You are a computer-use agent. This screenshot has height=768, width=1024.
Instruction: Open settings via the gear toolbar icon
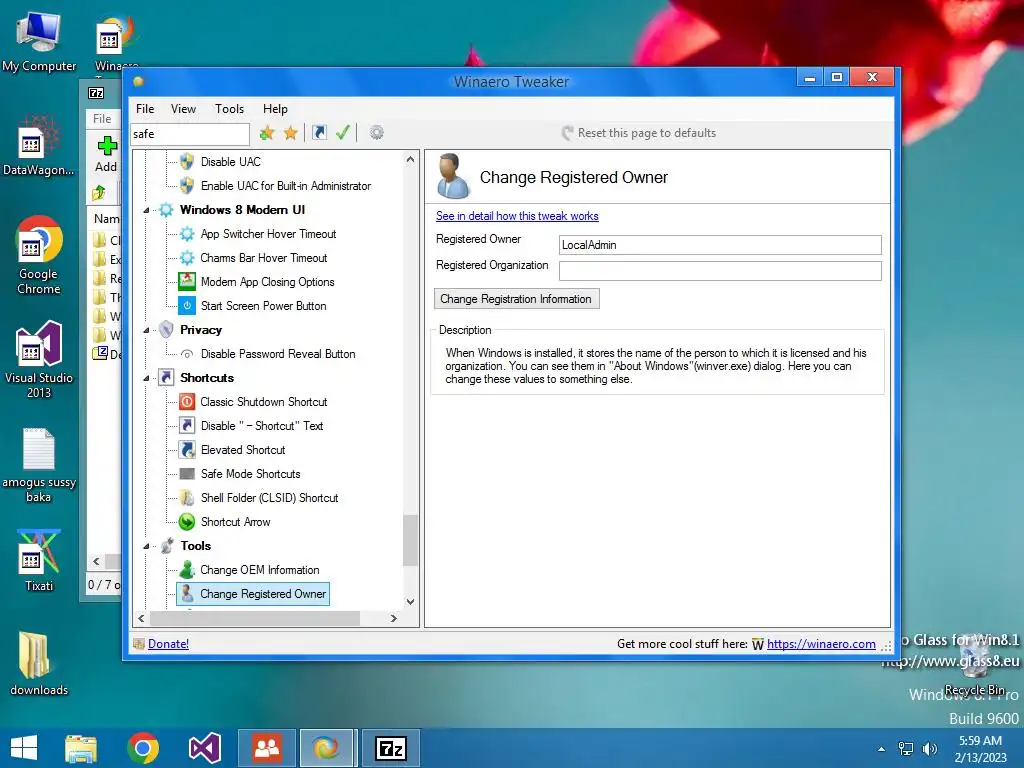[376, 133]
